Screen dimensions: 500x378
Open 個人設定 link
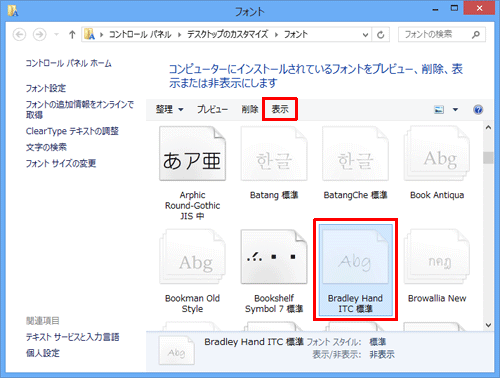[x=43, y=353]
